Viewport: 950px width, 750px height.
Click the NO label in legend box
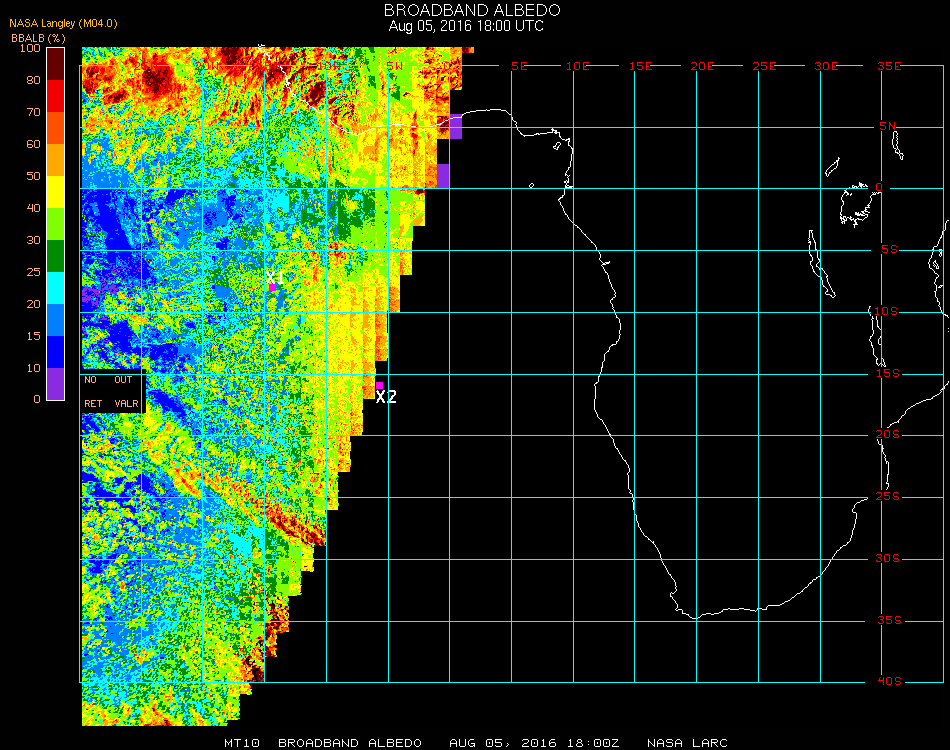tap(91, 380)
